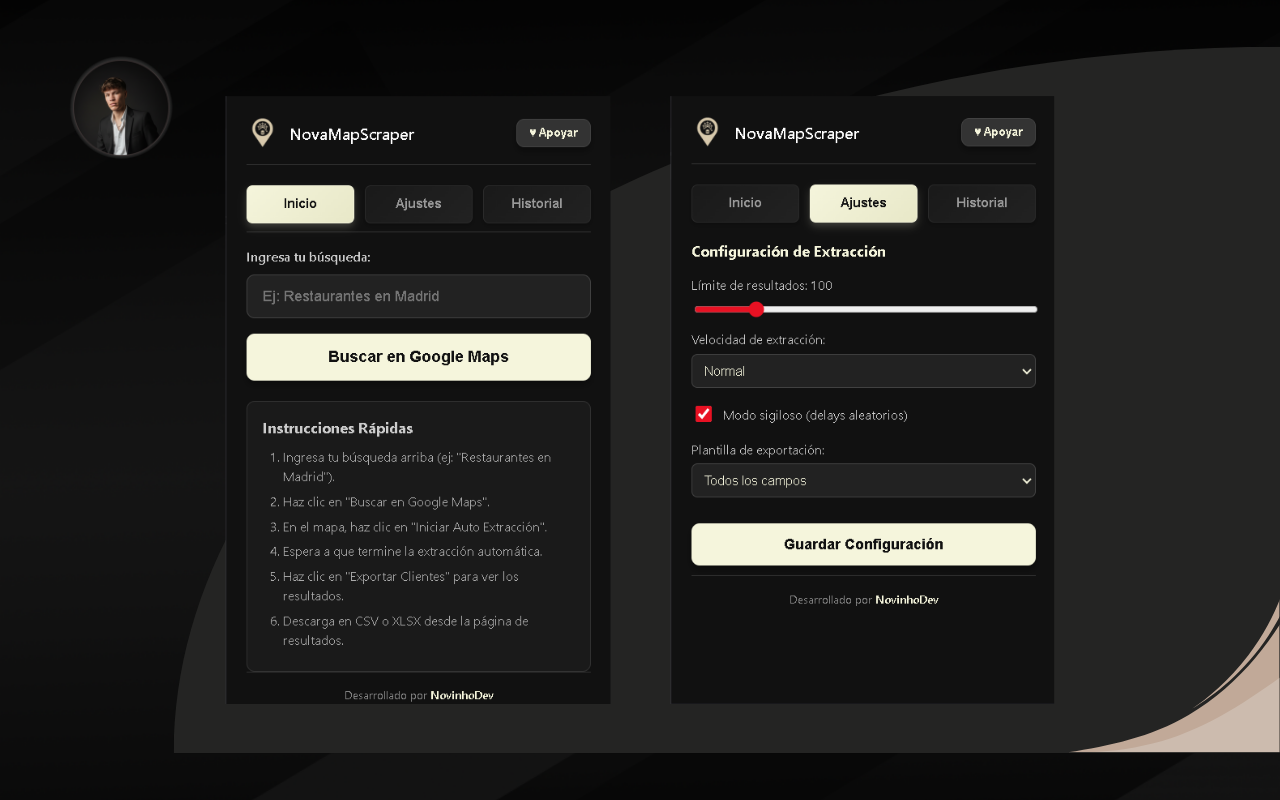The height and width of the screenshot is (800, 1280).
Task: Open the Historial tab on the right panel
Action: [981, 203]
